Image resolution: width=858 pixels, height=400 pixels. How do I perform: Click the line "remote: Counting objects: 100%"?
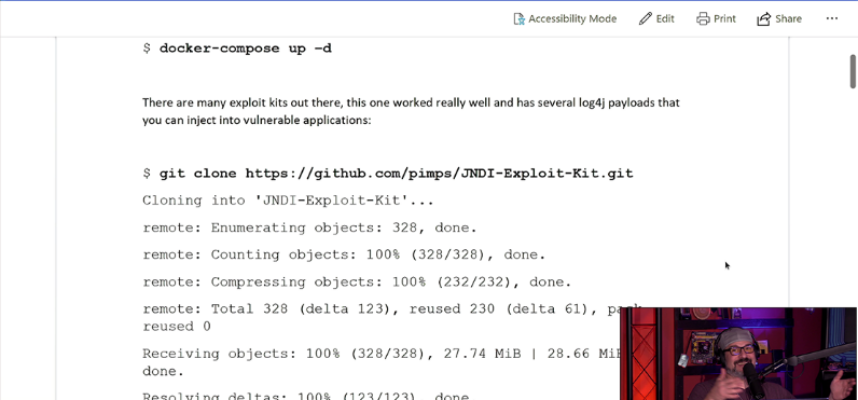tap(344, 255)
